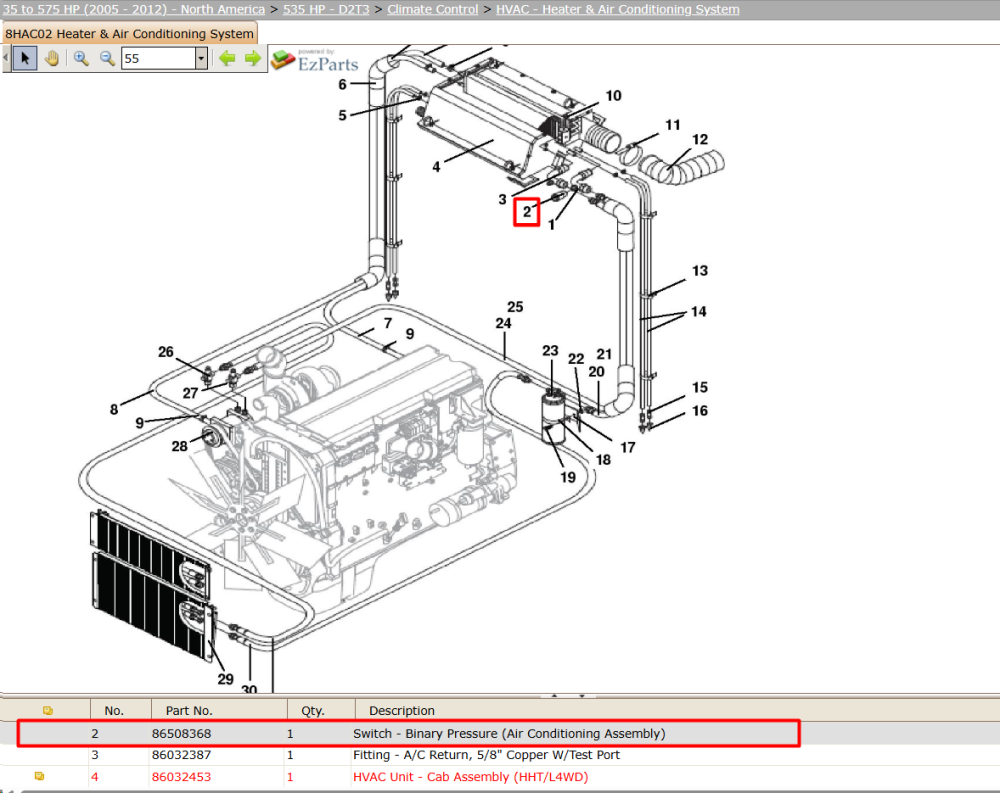Go to previous diagram with green left arrow
Screen dimensions: 1000x793
click(227, 59)
